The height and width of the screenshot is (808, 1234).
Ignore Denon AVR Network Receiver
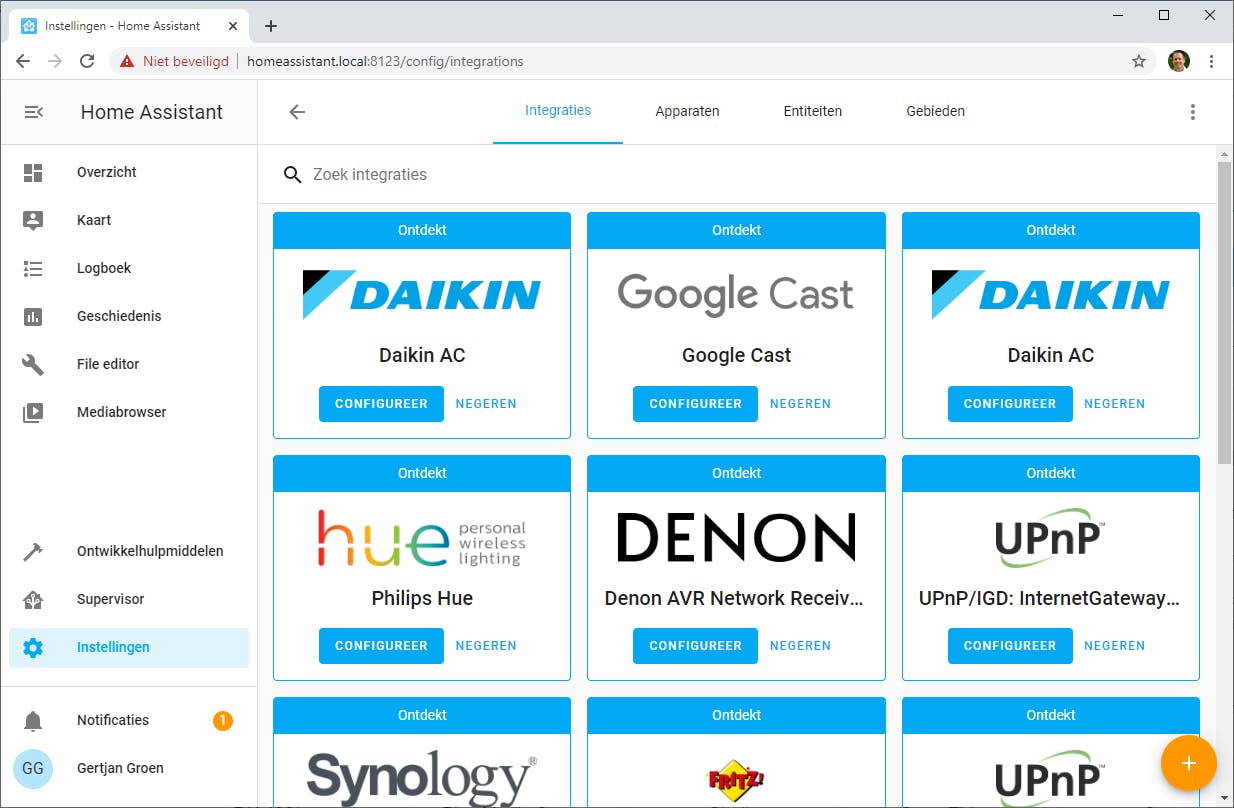coord(800,646)
